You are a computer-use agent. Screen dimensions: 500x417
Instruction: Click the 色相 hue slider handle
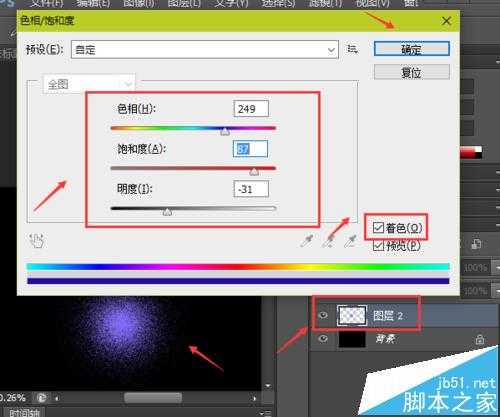225,131
